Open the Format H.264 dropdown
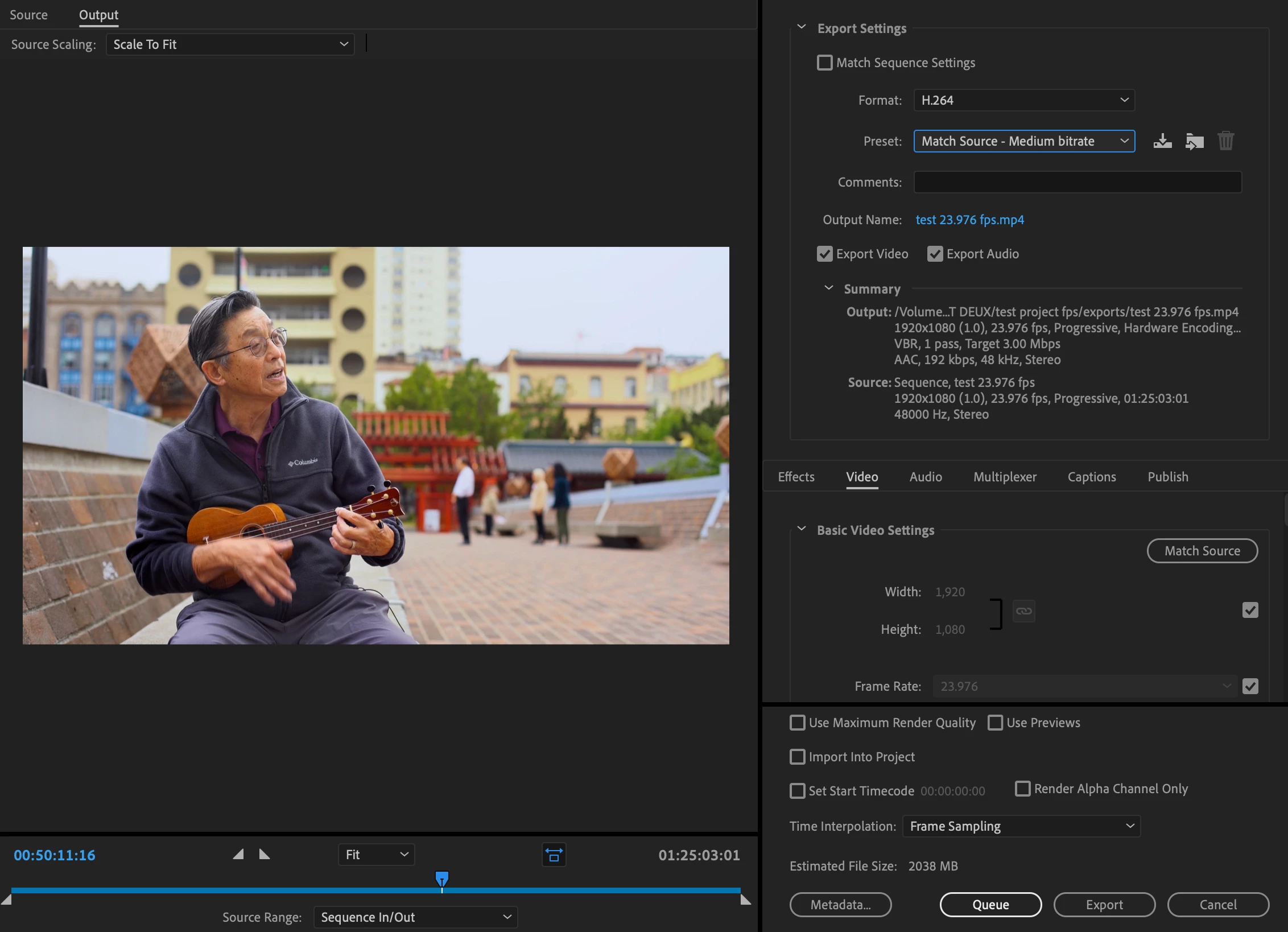This screenshot has height=932, width=1288. point(1024,100)
